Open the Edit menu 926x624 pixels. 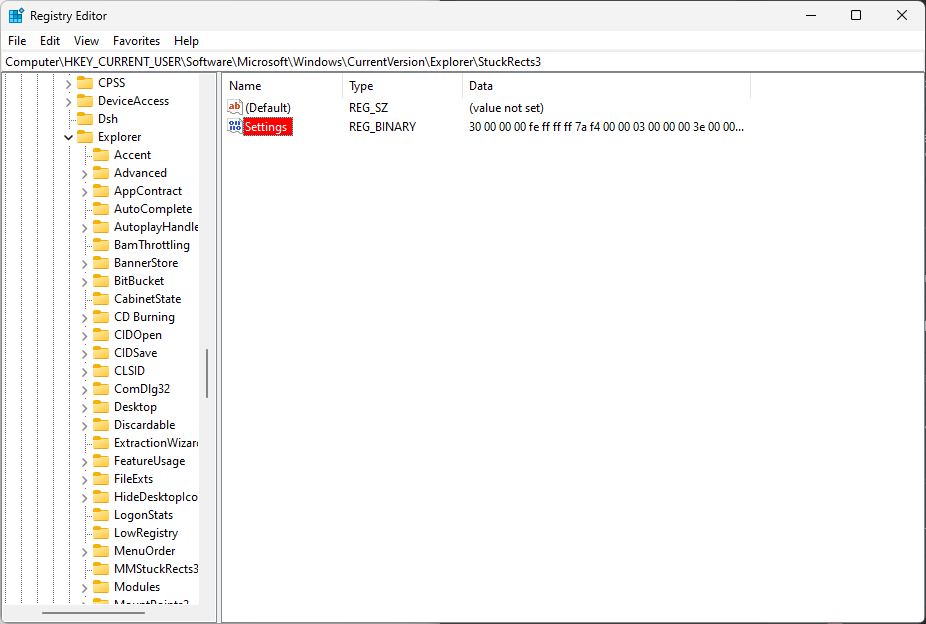(x=50, y=41)
